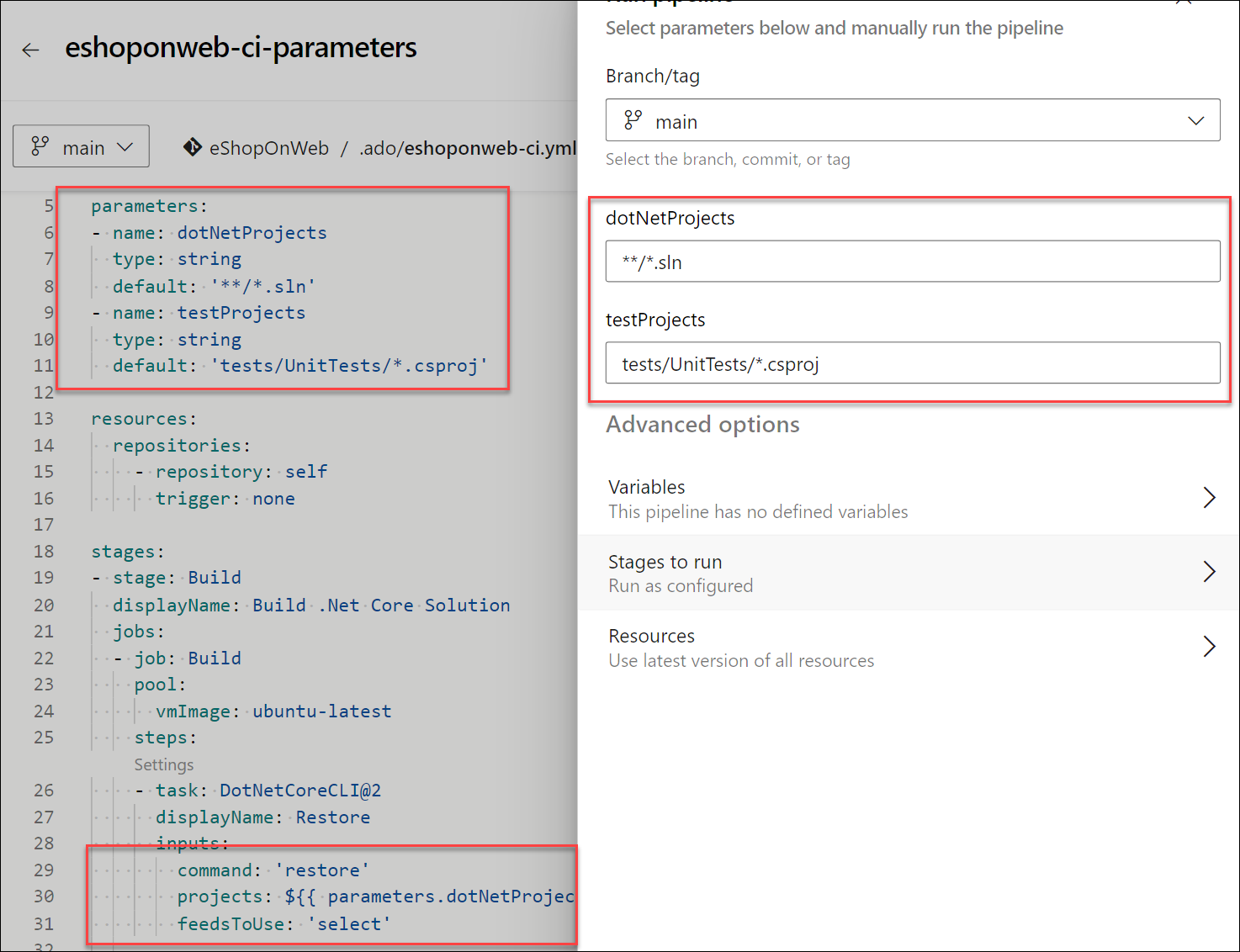This screenshot has width=1240, height=952.
Task: Click the 'parameters:' line in YAML
Action: click(149, 206)
